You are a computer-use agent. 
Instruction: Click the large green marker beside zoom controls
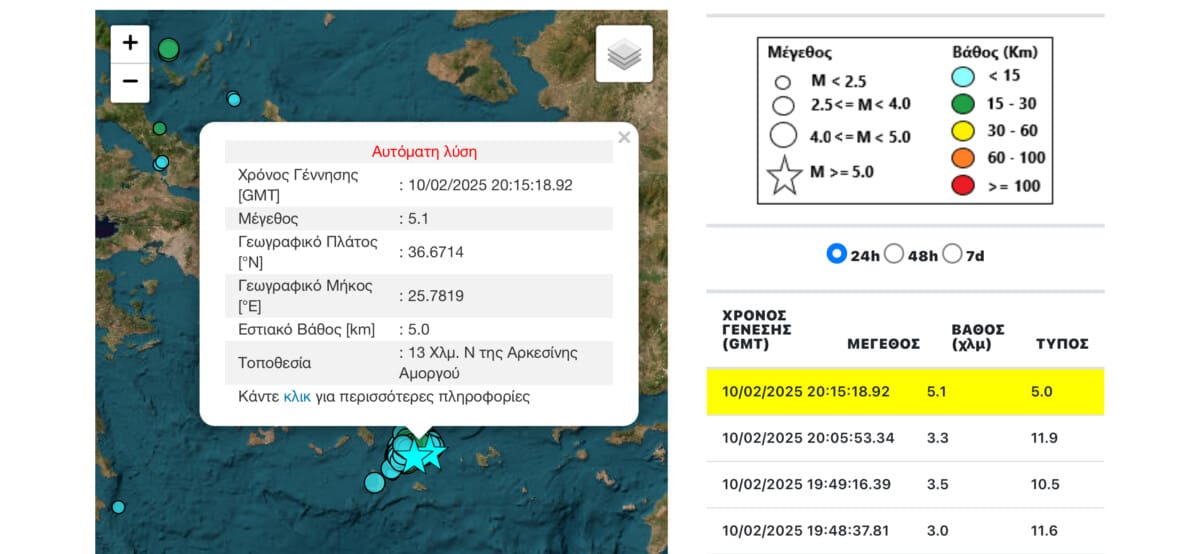[168, 49]
